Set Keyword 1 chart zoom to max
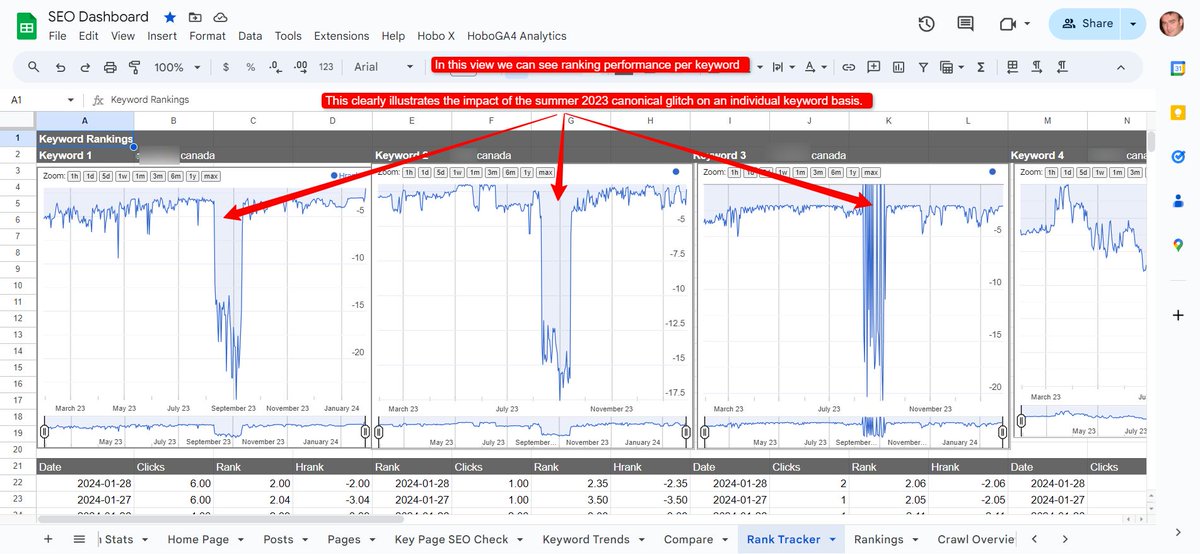This screenshot has width=1200, height=554. (x=210, y=176)
